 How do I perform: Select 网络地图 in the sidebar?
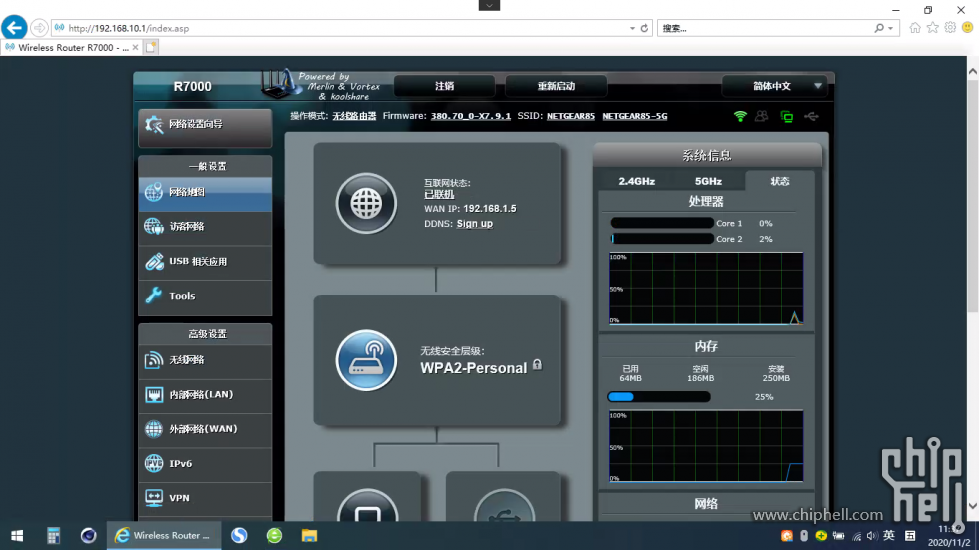coord(205,192)
